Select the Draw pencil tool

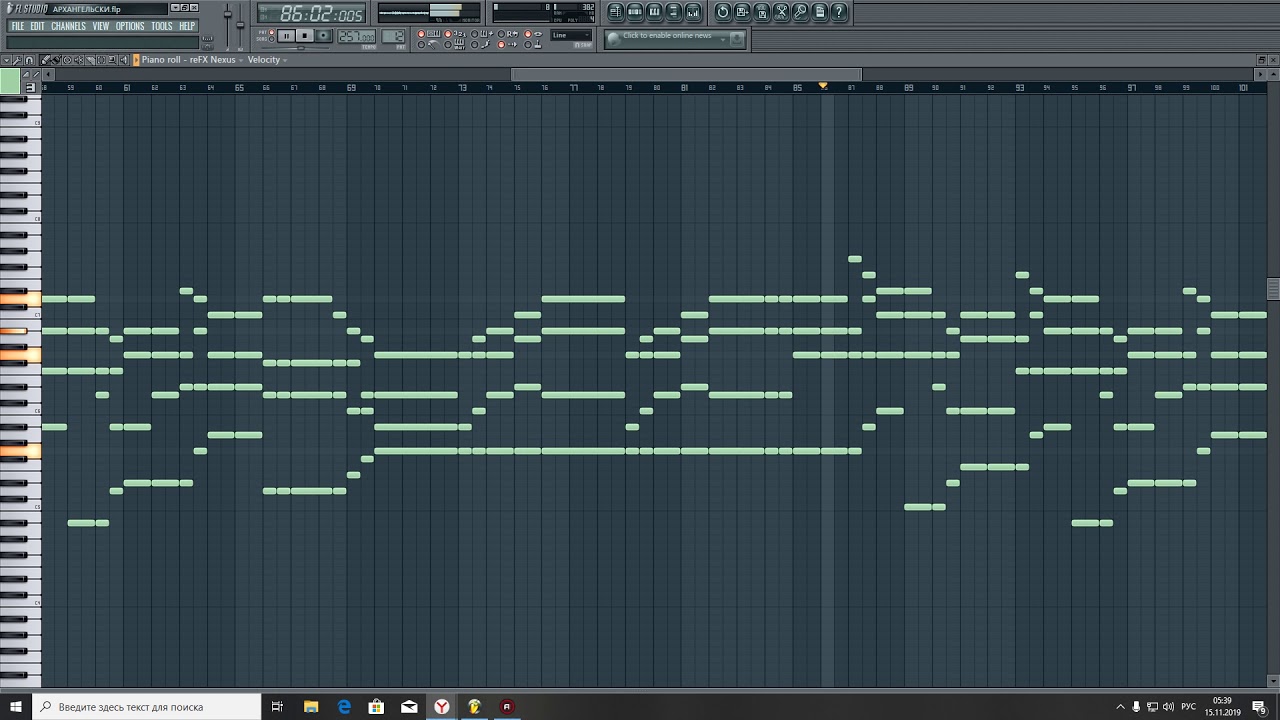click(44, 60)
